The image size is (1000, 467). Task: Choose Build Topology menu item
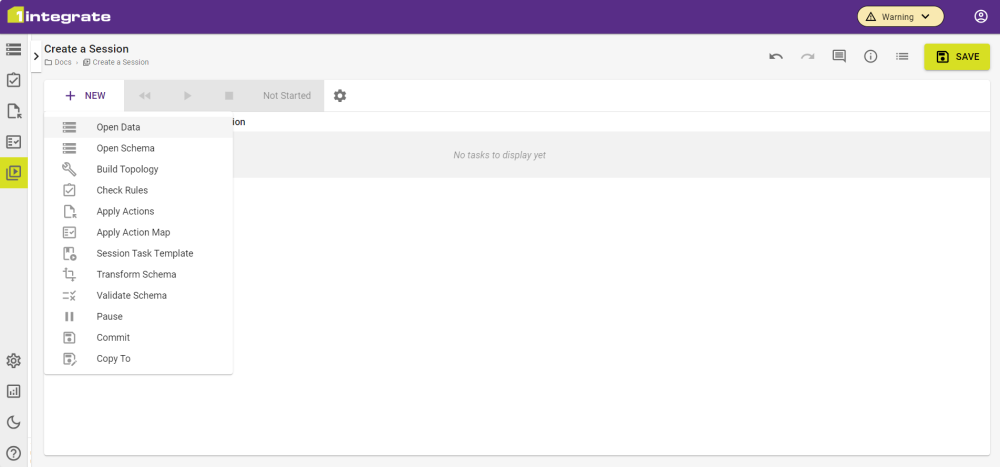click(x=127, y=169)
